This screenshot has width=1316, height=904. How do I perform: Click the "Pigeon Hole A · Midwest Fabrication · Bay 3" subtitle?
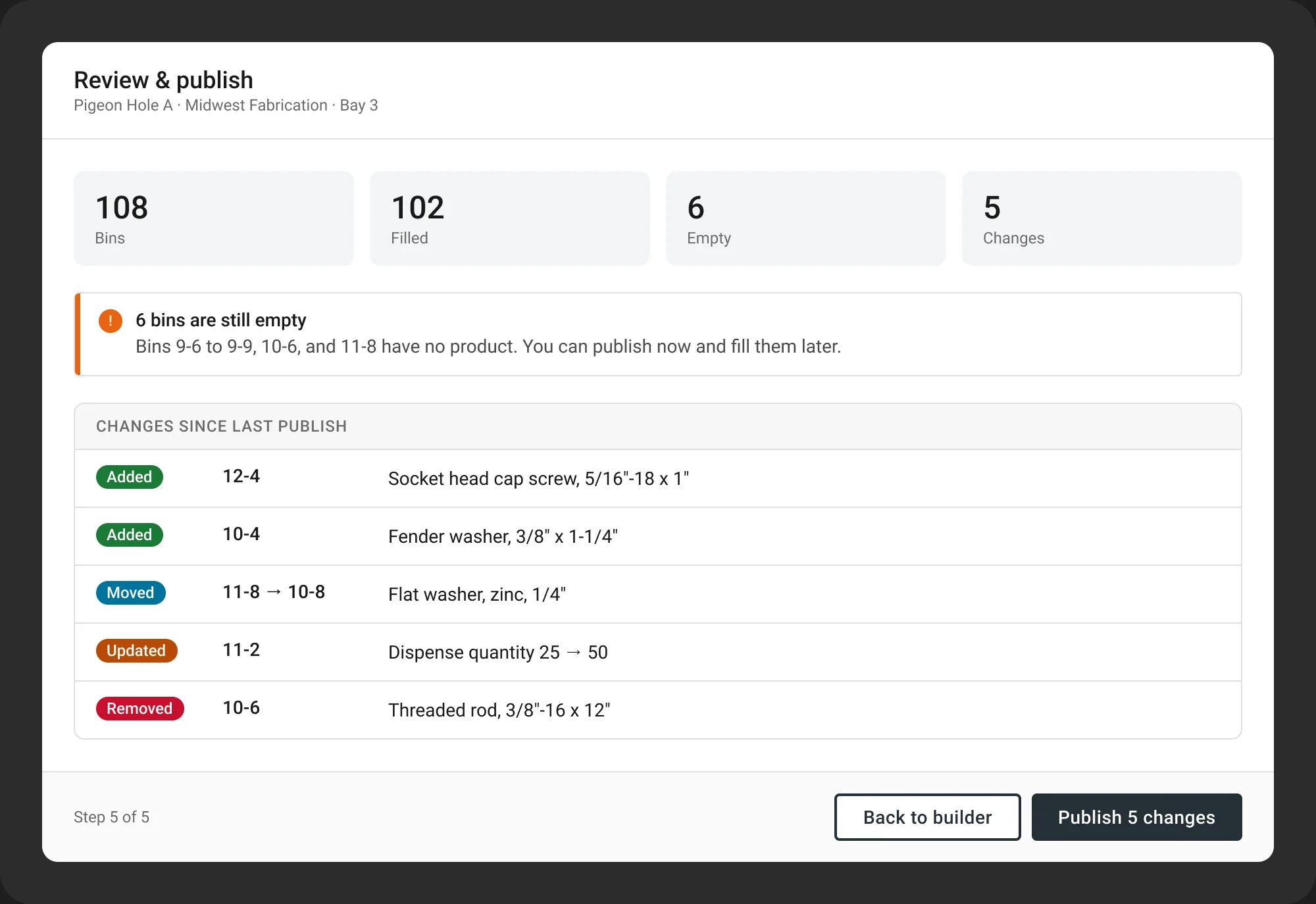(226, 105)
